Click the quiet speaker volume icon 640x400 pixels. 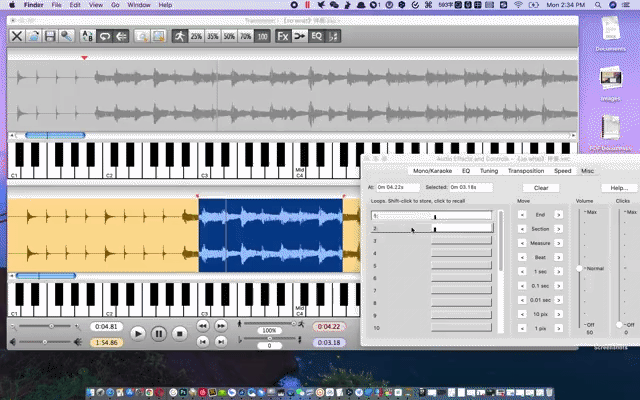coord(13,342)
